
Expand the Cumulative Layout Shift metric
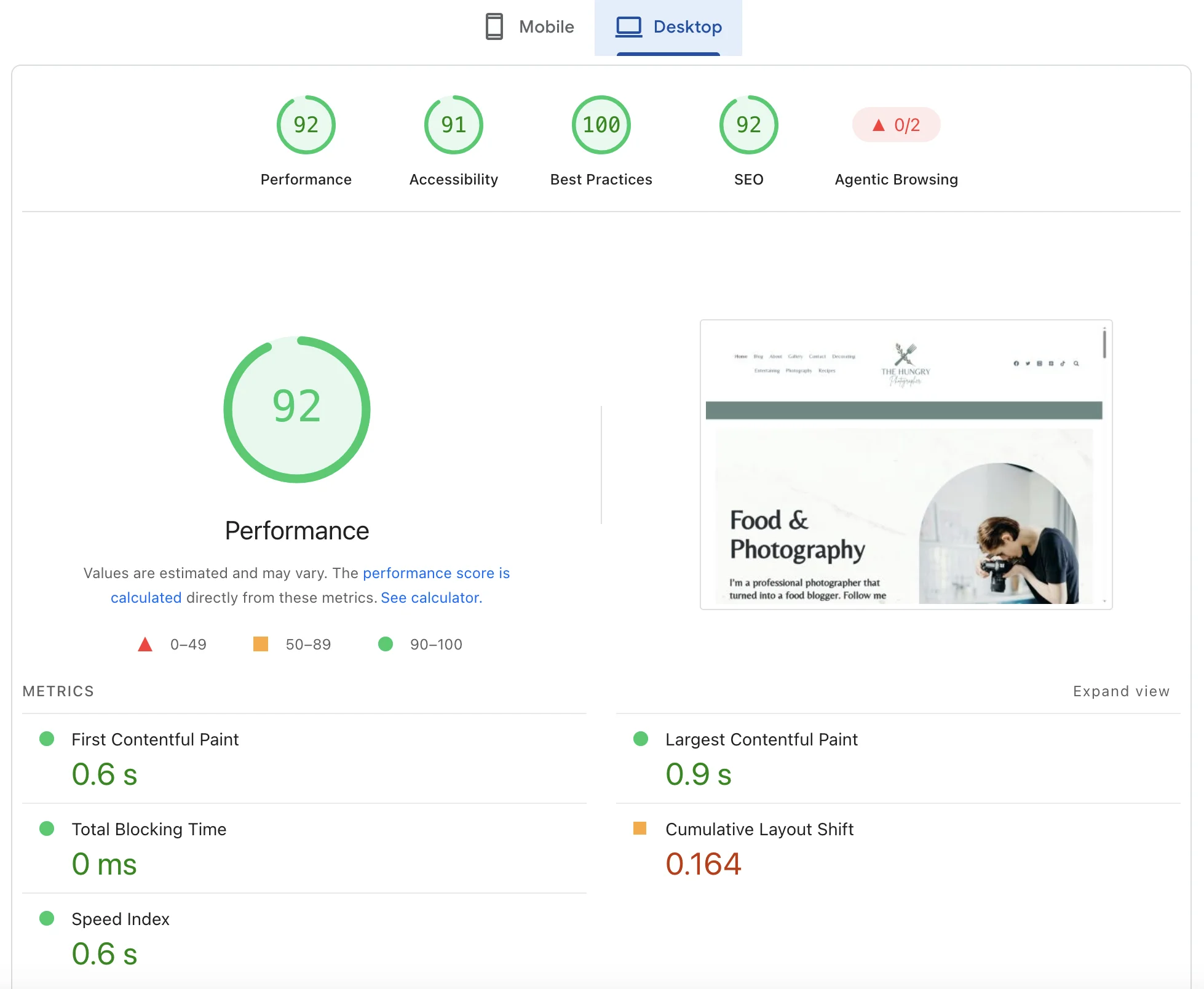pyautogui.click(x=898, y=848)
